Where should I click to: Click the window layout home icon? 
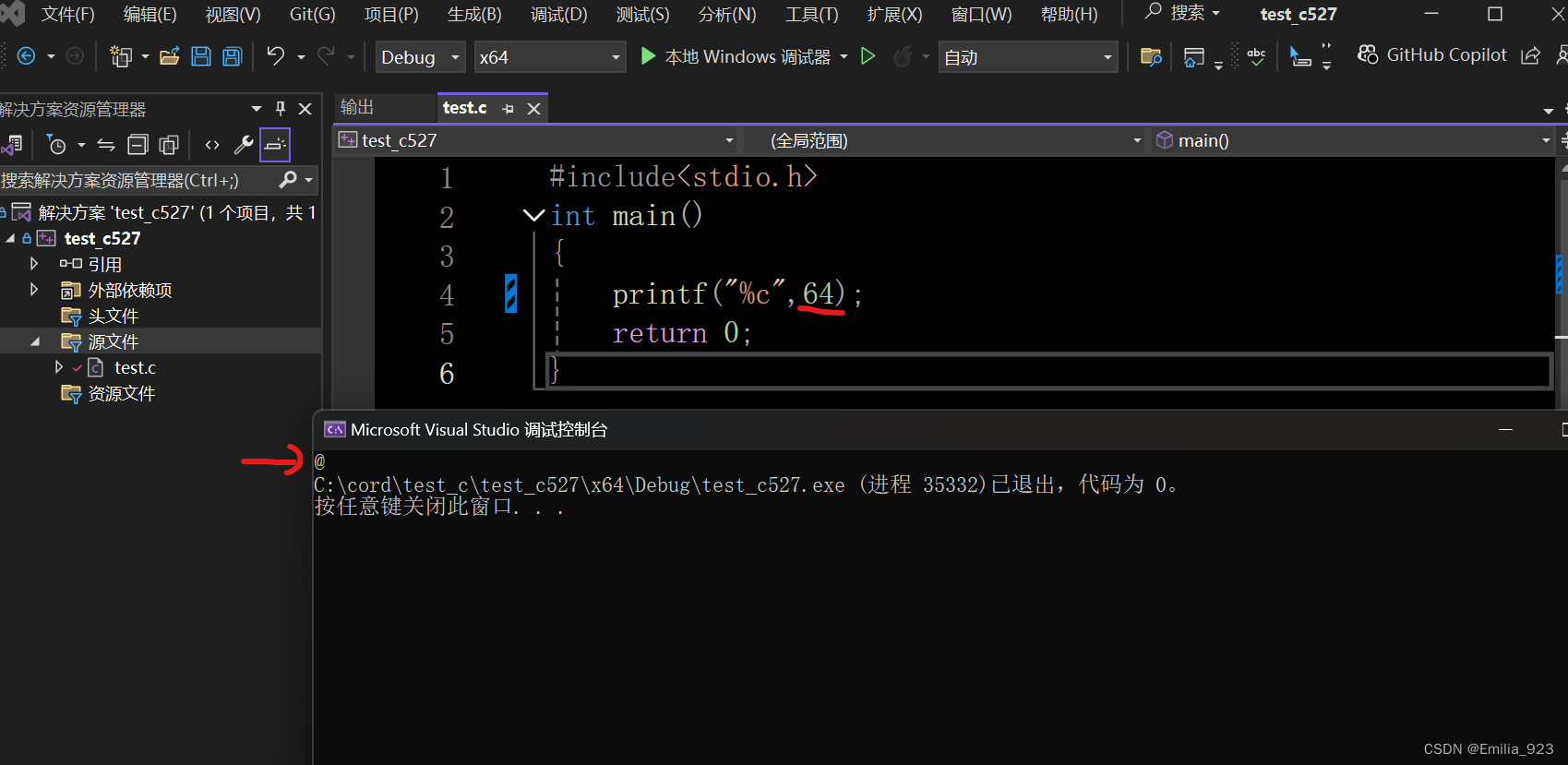pos(1193,57)
